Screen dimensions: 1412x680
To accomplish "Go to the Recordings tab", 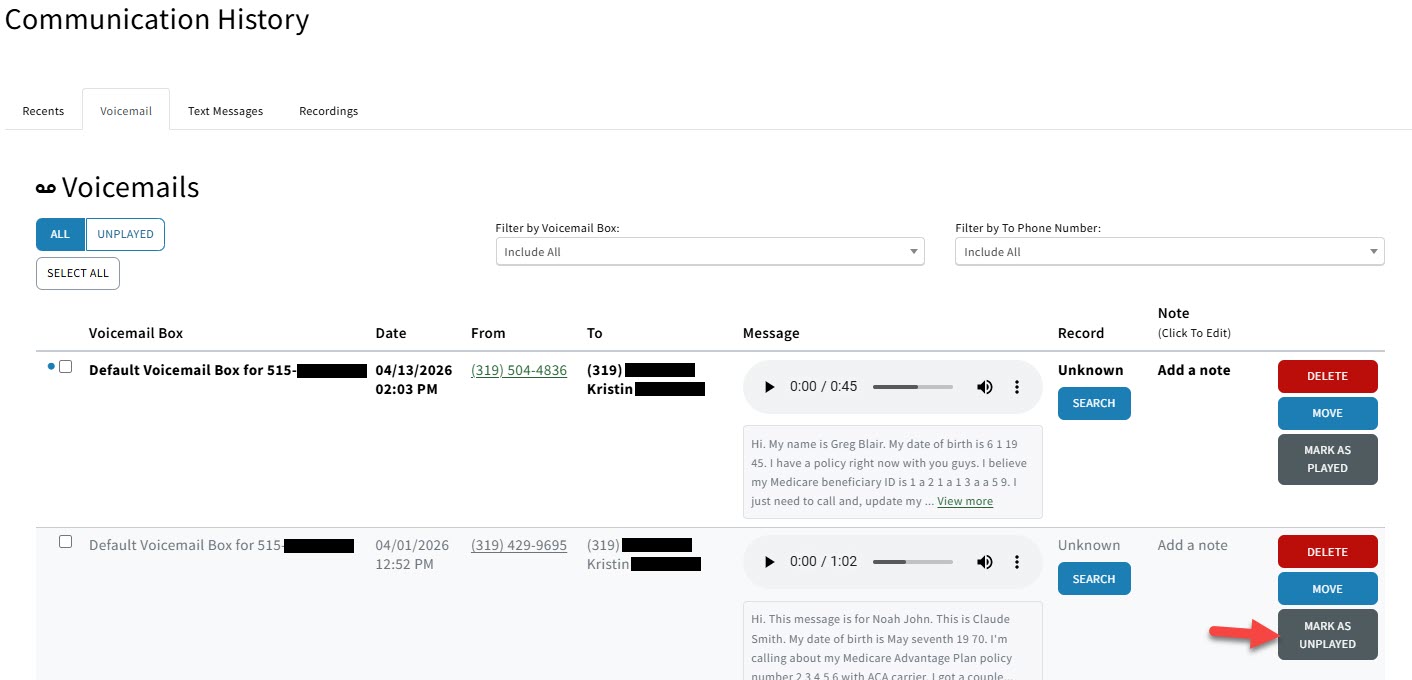I will (328, 111).
